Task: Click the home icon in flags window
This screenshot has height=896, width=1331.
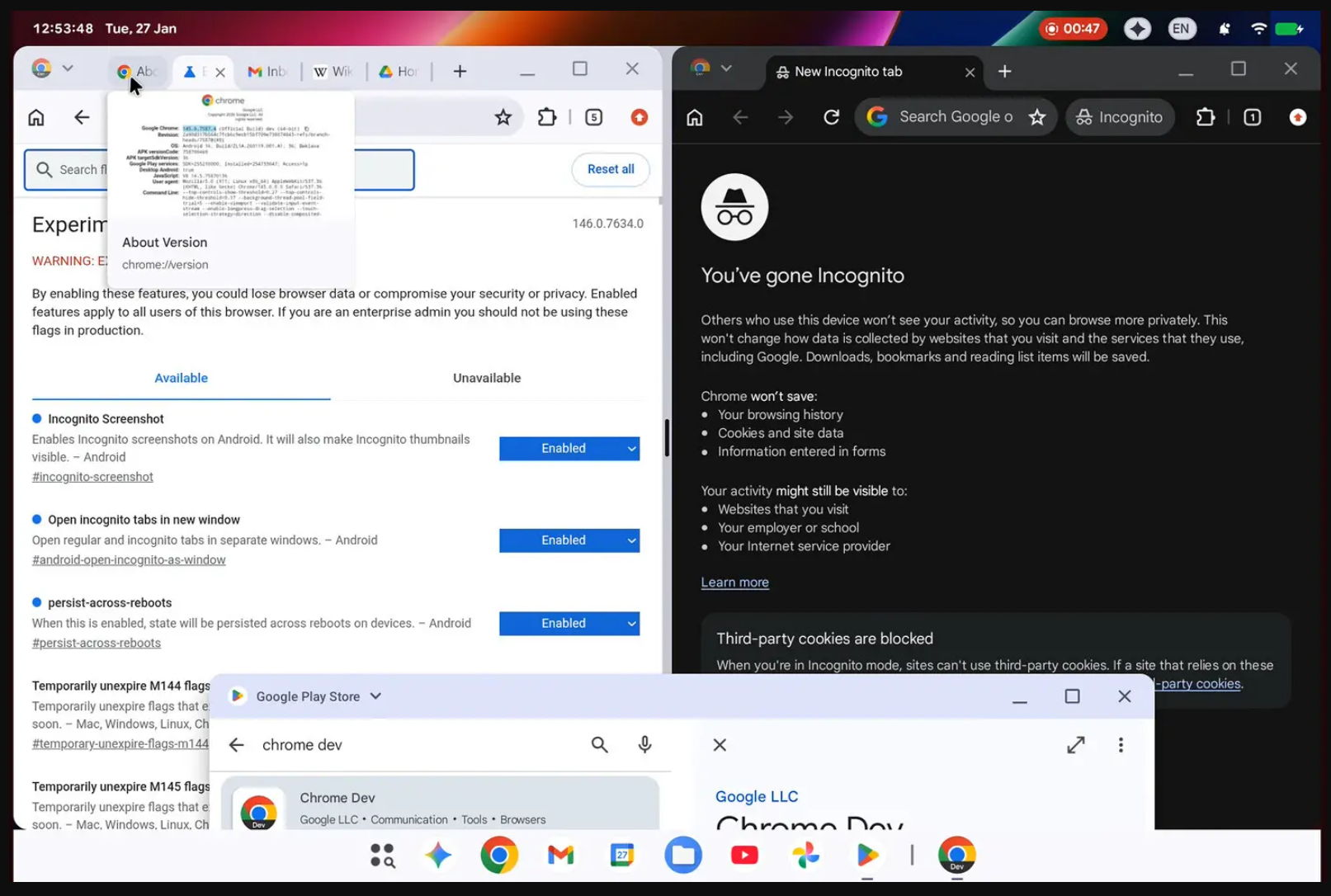Action: tap(36, 117)
